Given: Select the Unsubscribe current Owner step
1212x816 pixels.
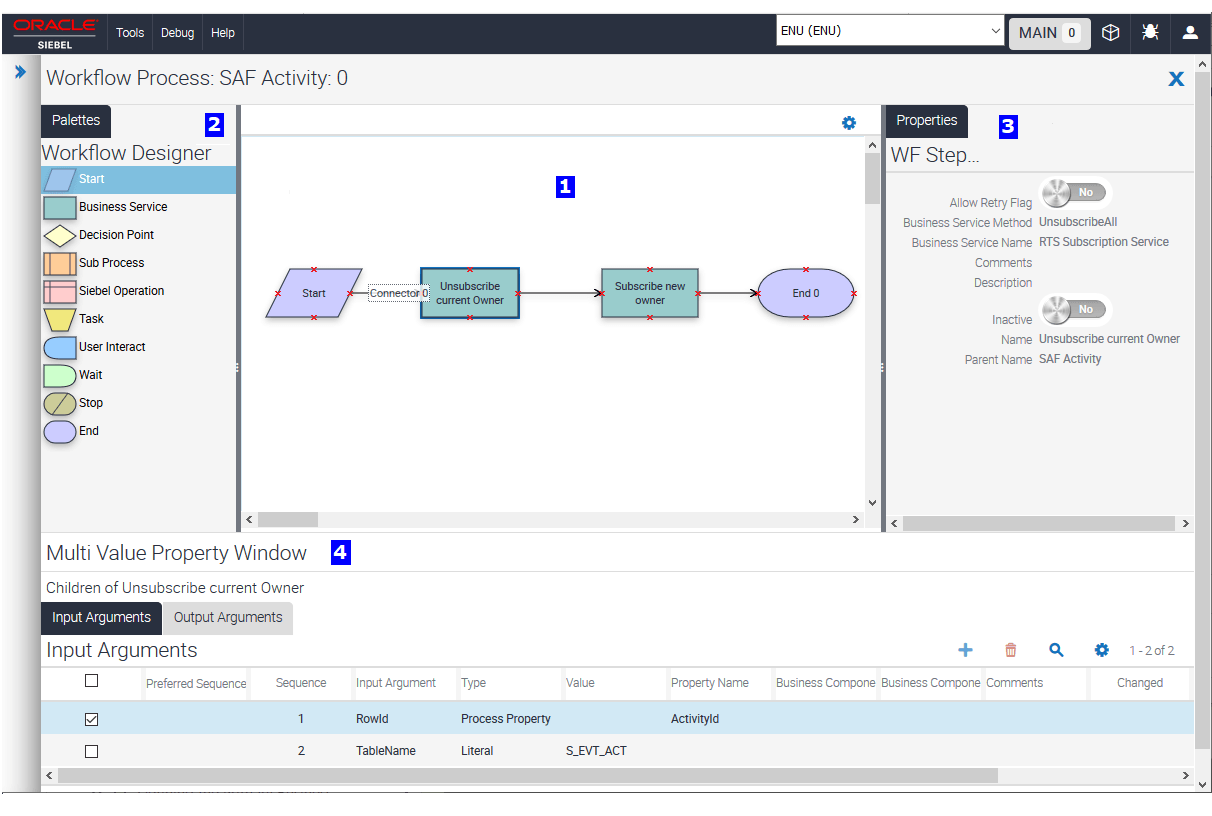Looking at the screenshot, I should pyautogui.click(x=470, y=293).
